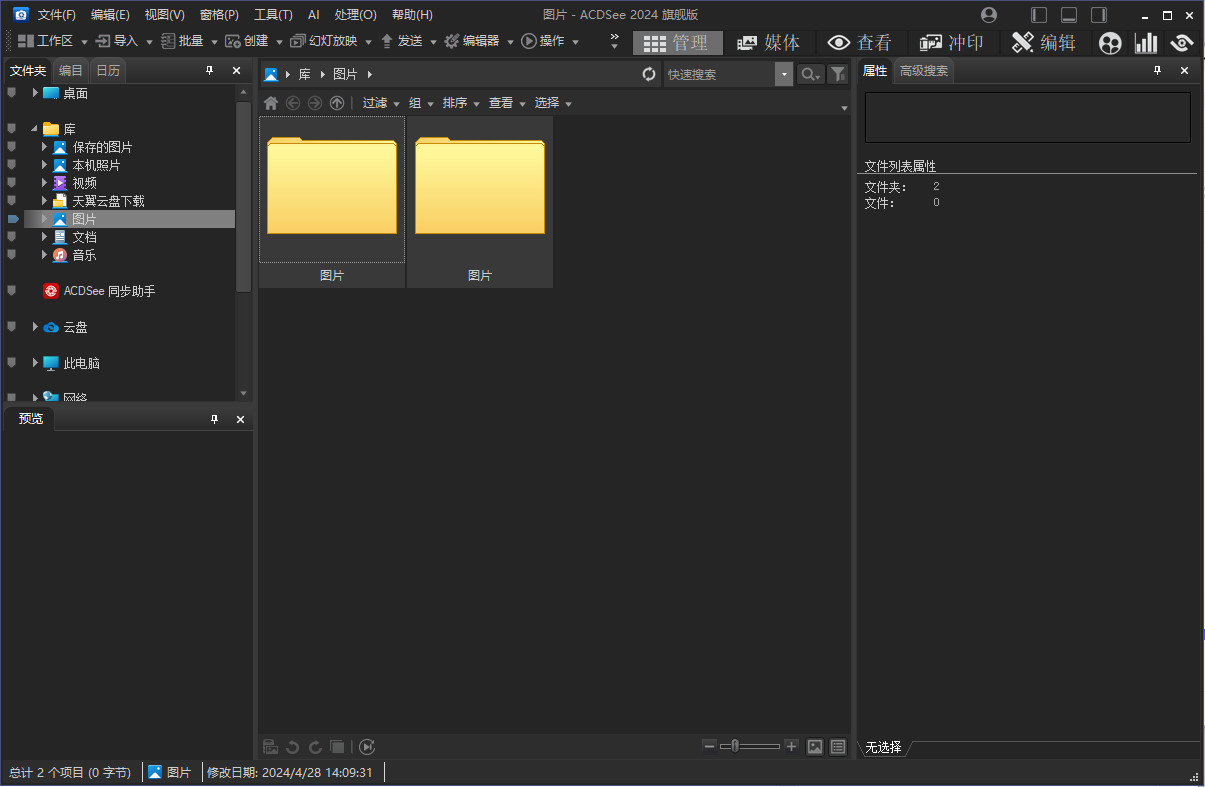Open the 文件(F) menu
The width and height of the screenshot is (1205, 787).
(56, 15)
